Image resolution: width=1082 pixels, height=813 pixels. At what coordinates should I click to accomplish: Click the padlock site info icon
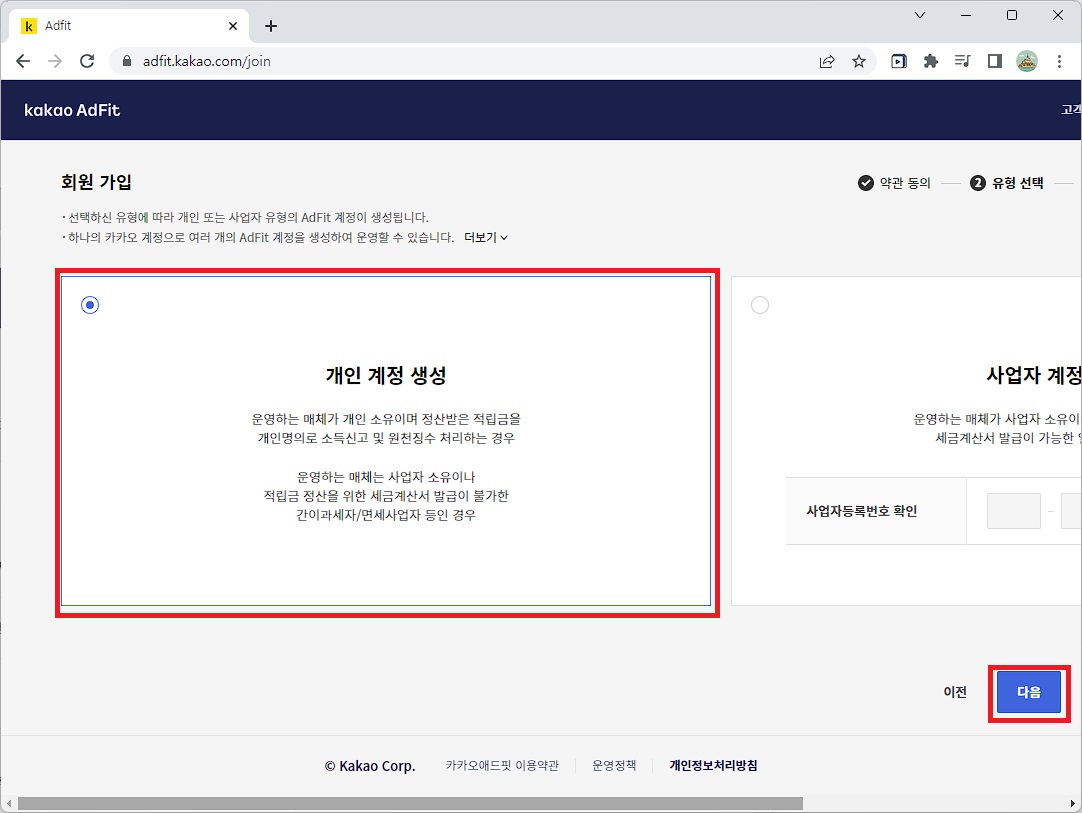pyautogui.click(x=127, y=61)
